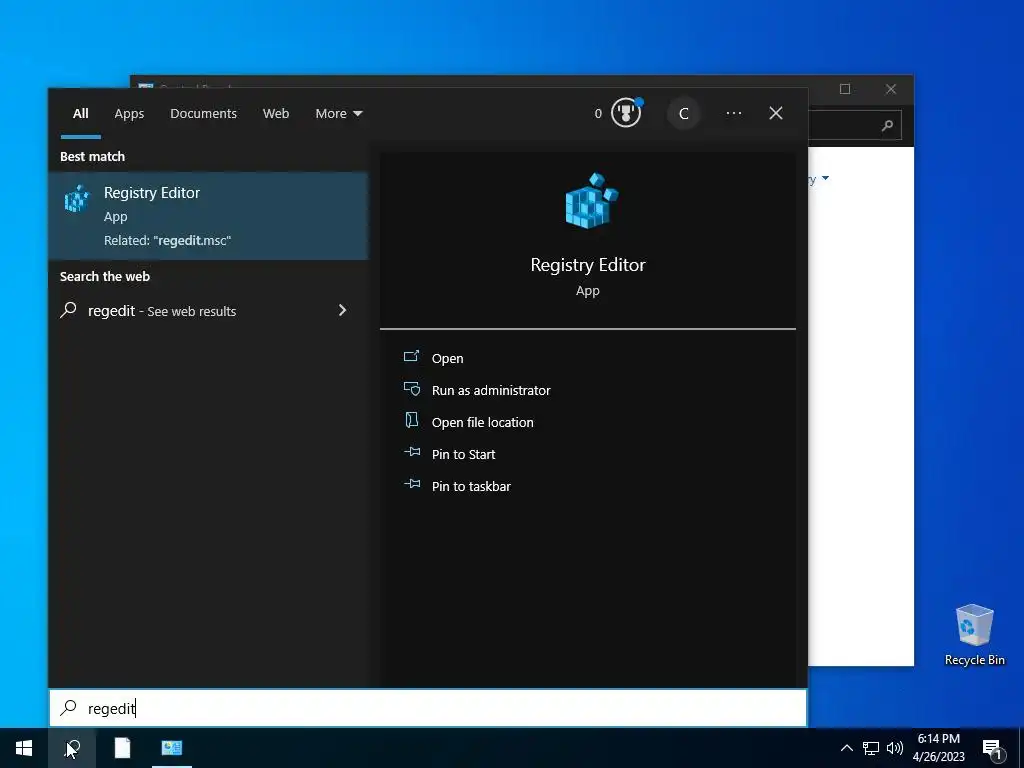Expand the More filter dropdown

tap(338, 114)
